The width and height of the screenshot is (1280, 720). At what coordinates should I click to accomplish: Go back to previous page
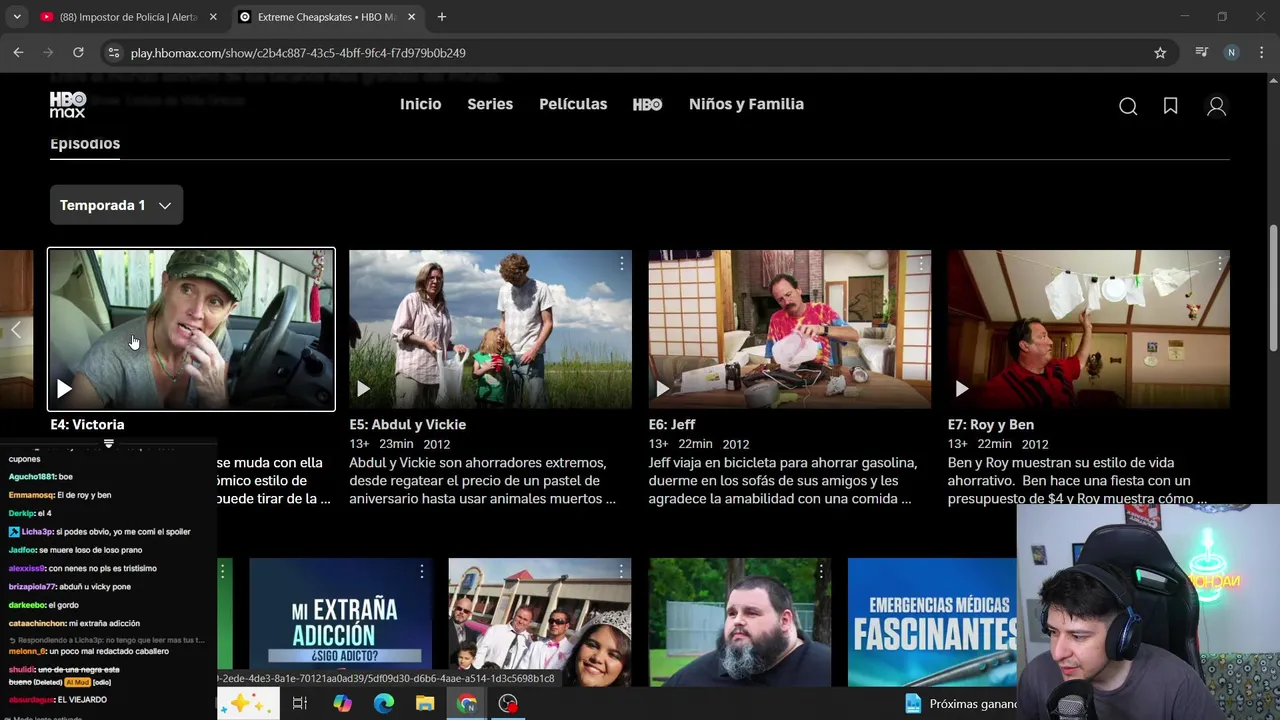[18, 53]
